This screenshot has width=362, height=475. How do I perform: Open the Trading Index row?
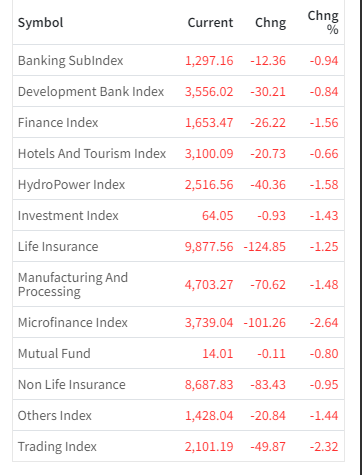pos(178,446)
